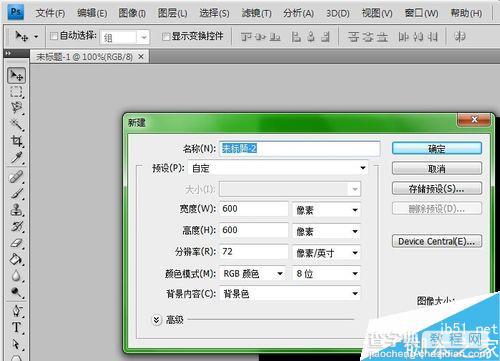This screenshot has height=361, width=500.
Task: Close the 未标题-1 document tab
Action: 141,57
